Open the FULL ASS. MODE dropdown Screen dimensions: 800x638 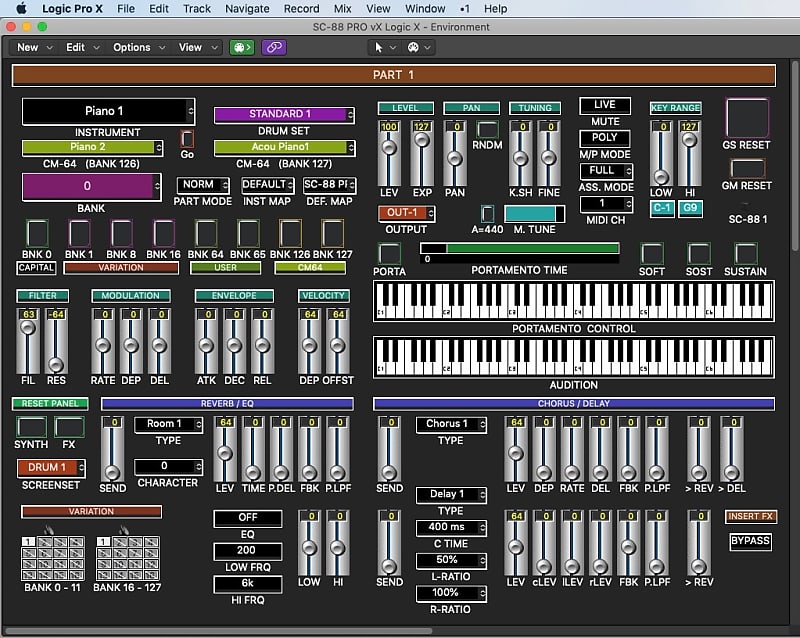606,170
